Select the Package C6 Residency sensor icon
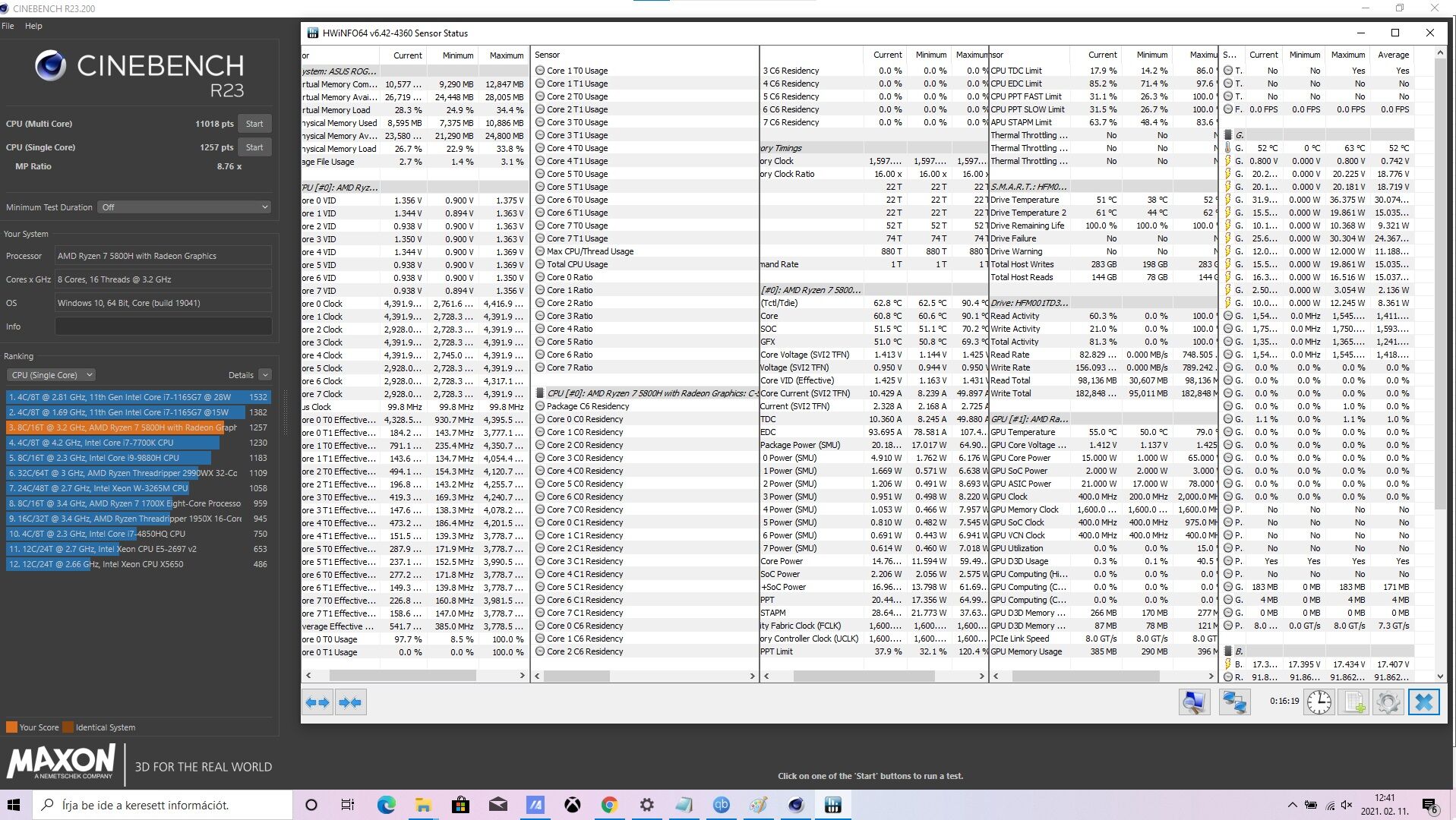This screenshot has width=1456, height=820. click(540, 406)
